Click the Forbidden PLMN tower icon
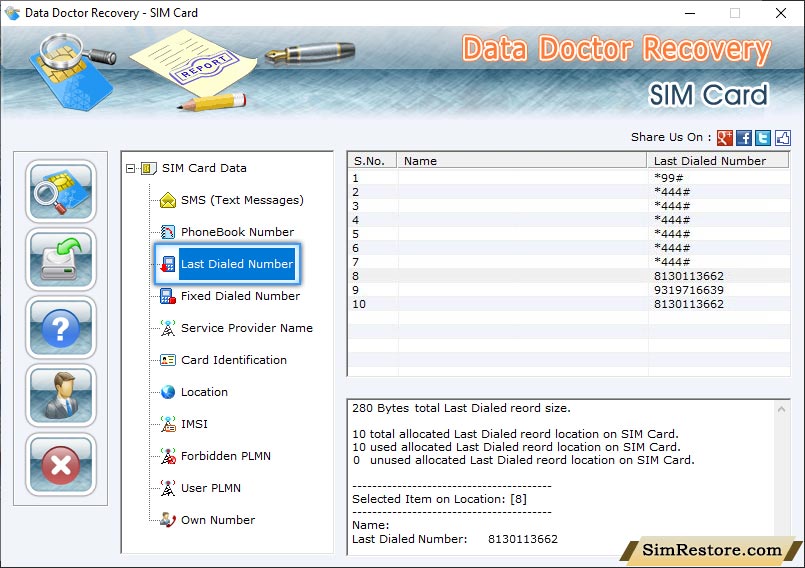The image size is (805, 568). coord(168,456)
